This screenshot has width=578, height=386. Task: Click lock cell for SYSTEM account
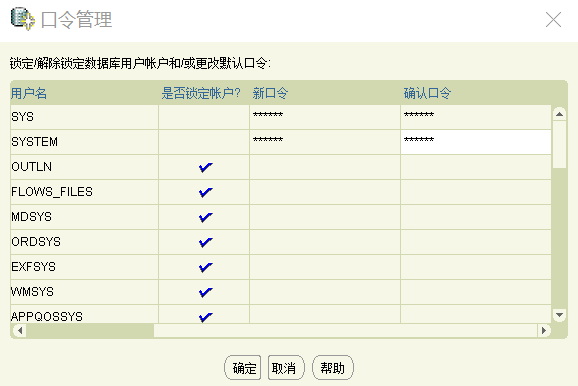point(204,142)
